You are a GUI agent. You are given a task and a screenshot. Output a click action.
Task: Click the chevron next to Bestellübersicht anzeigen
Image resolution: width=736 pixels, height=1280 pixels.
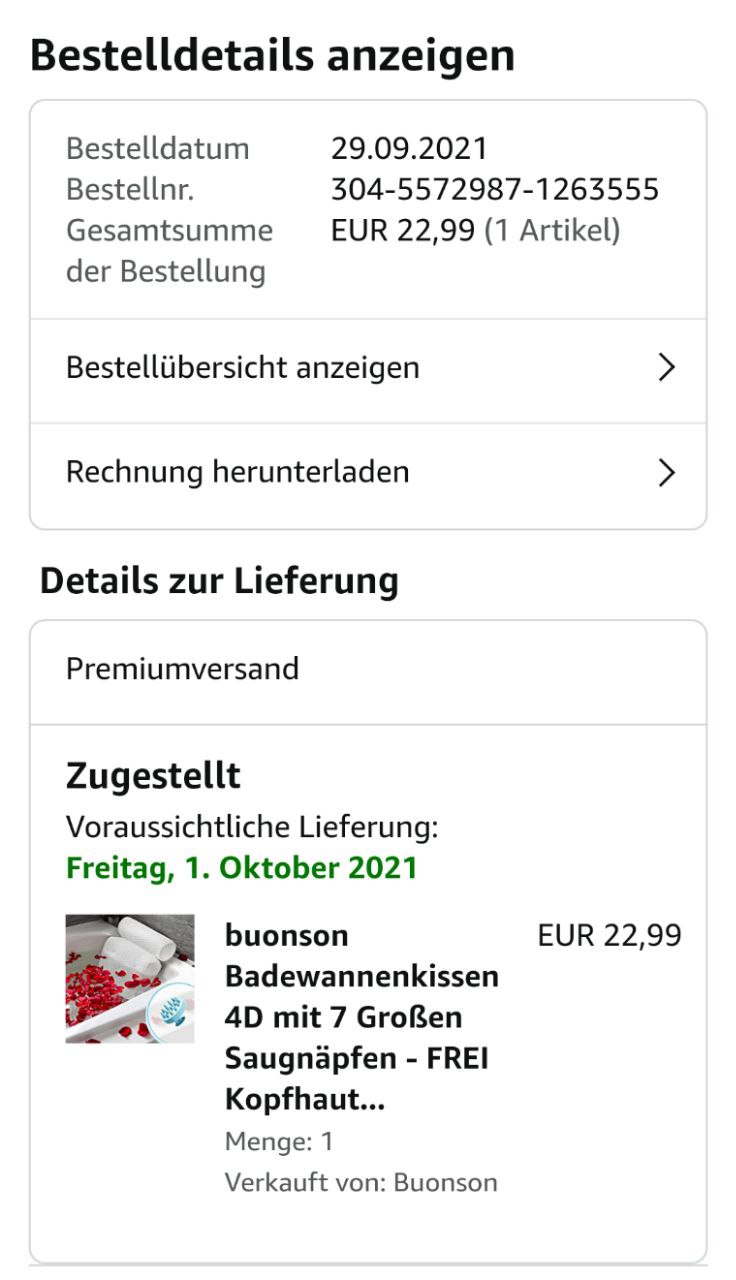(x=667, y=368)
